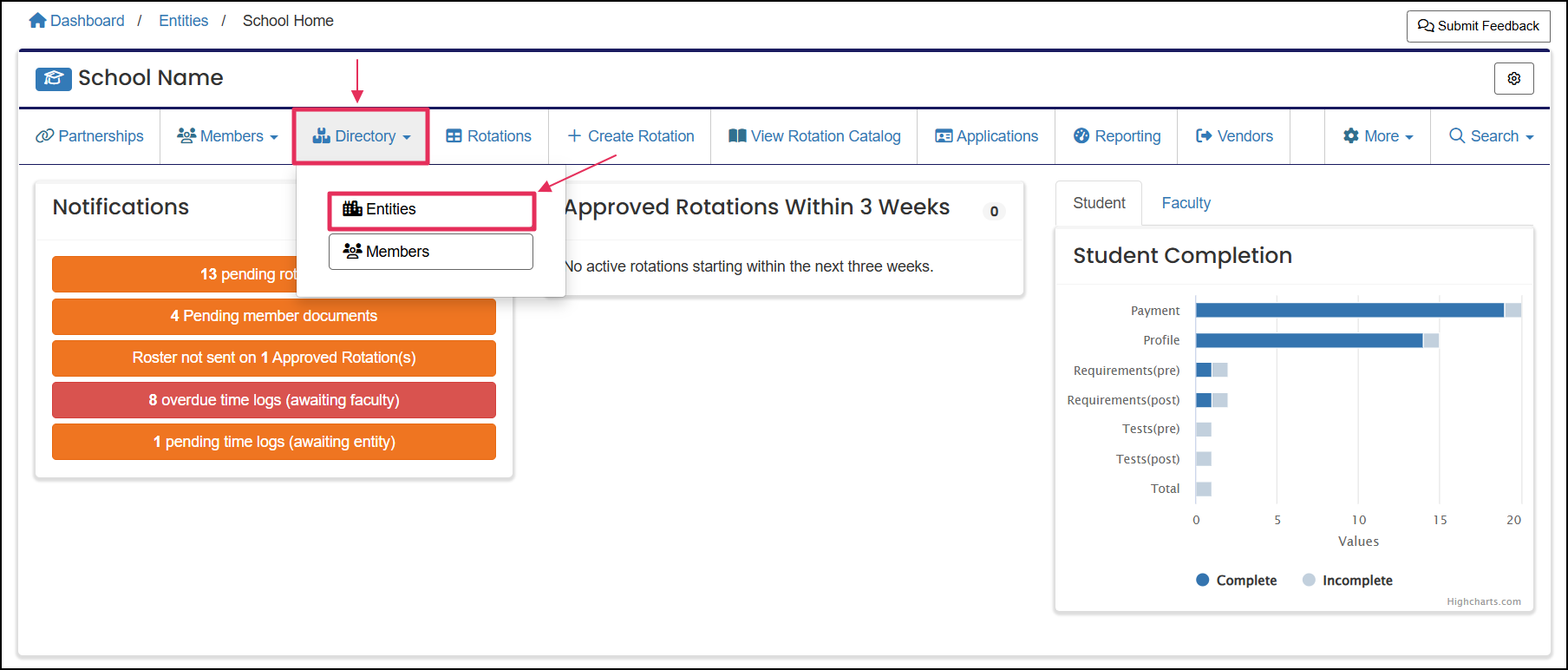Switch to the Student tab
The image size is (1568, 670).
coord(1099,203)
